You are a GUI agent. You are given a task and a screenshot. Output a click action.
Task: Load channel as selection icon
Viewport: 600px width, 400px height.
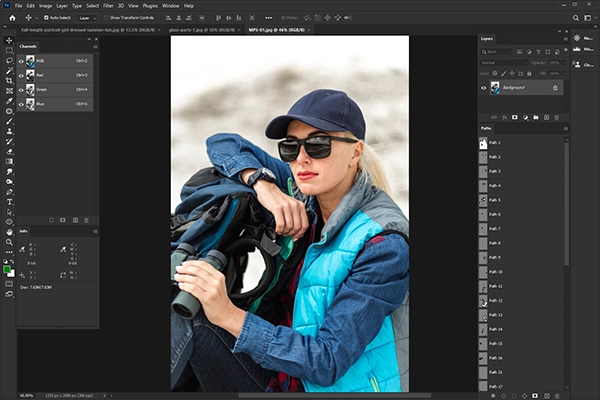(x=51, y=220)
